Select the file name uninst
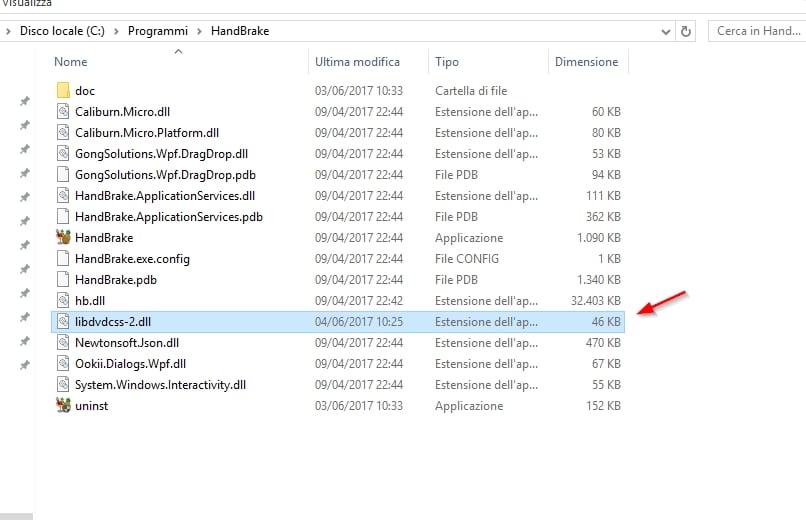 pos(91,406)
